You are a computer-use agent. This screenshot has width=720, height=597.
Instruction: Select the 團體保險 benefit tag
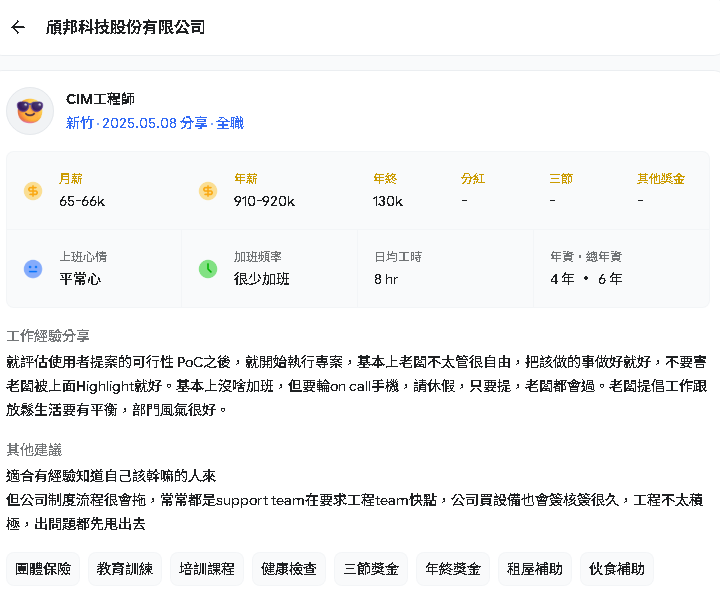click(43, 569)
